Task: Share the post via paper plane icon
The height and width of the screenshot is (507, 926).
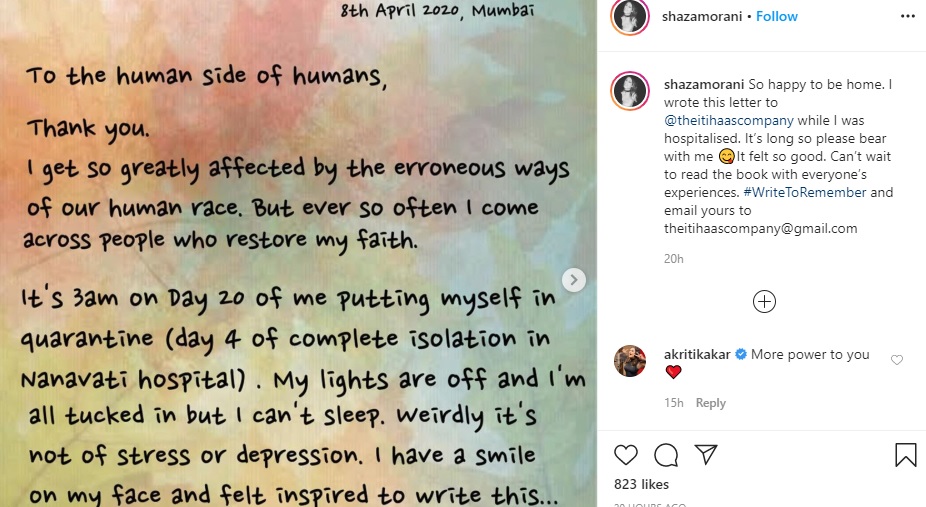Action: (706, 455)
